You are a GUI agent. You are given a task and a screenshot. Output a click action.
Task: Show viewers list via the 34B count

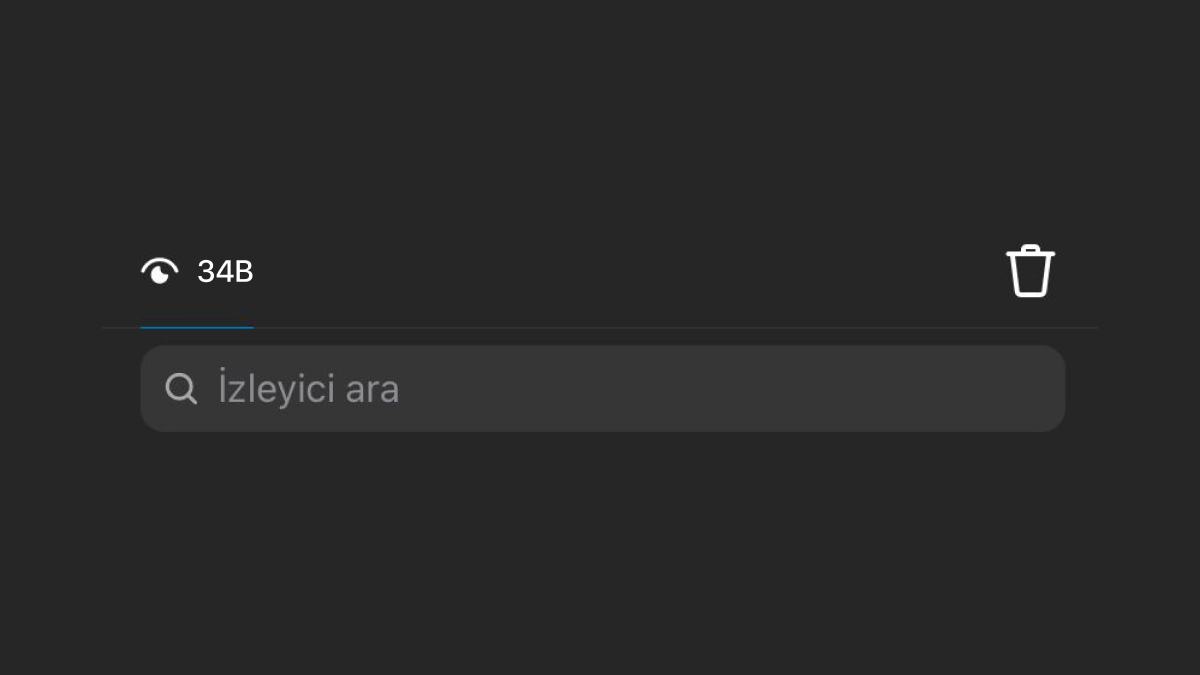point(225,272)
